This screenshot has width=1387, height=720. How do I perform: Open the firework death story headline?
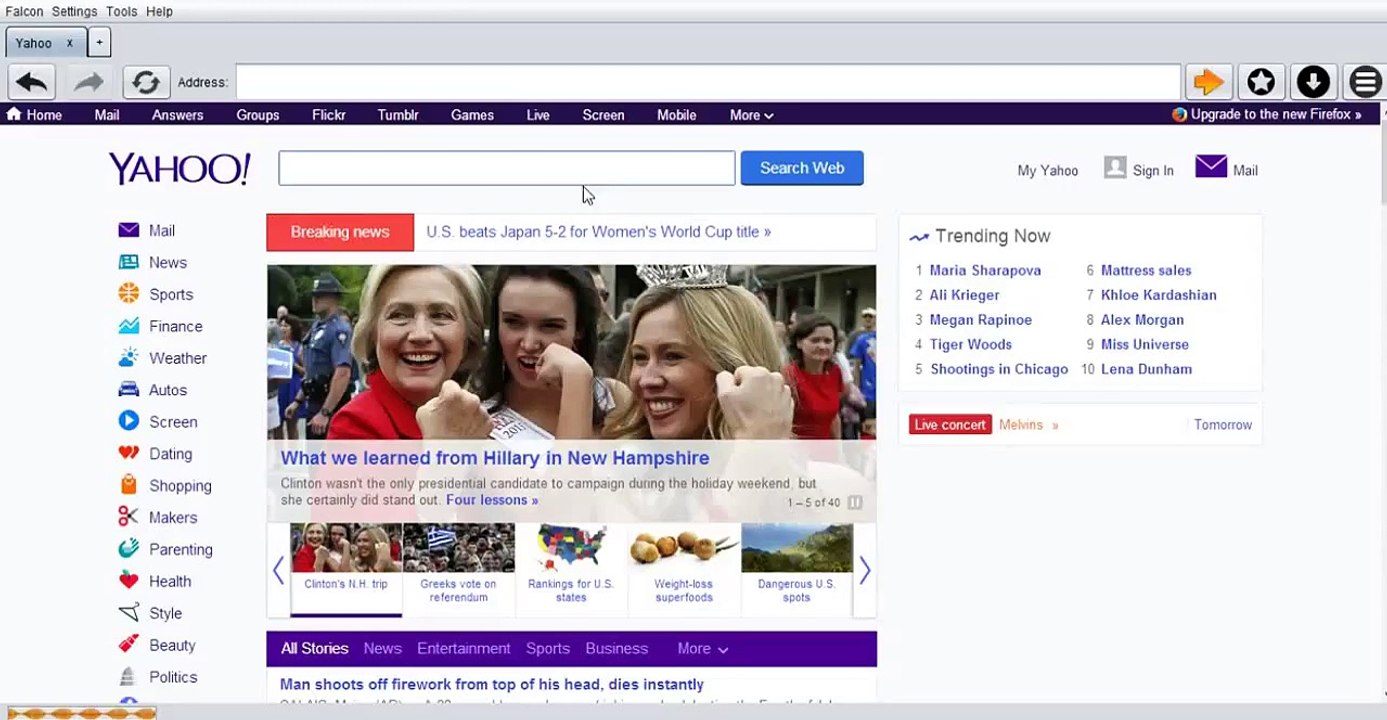click(492, 685)
